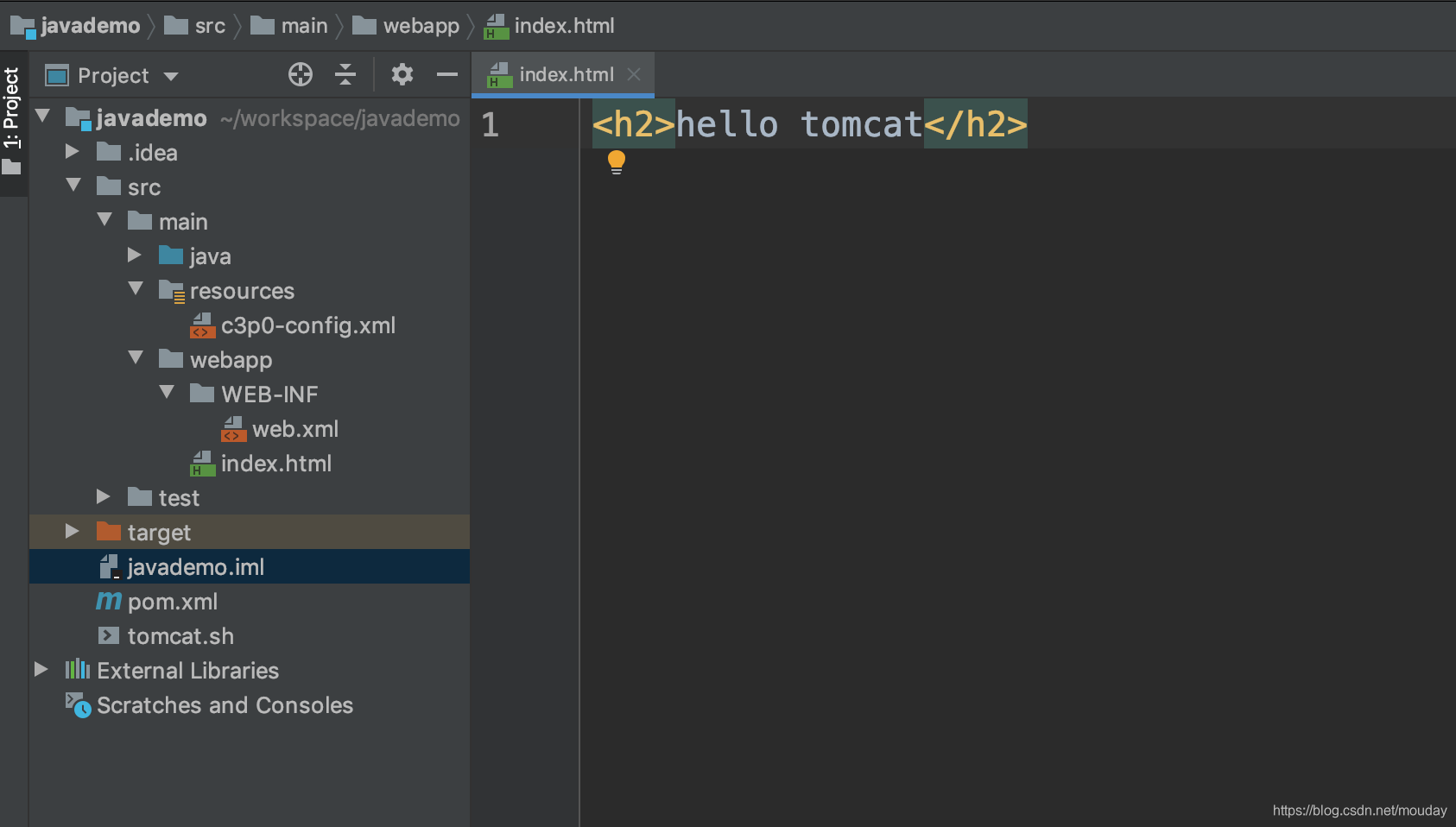Open the blog.csdn.net/mouday link
Screen dimensions: 1456x827
tap(1358, 810)
